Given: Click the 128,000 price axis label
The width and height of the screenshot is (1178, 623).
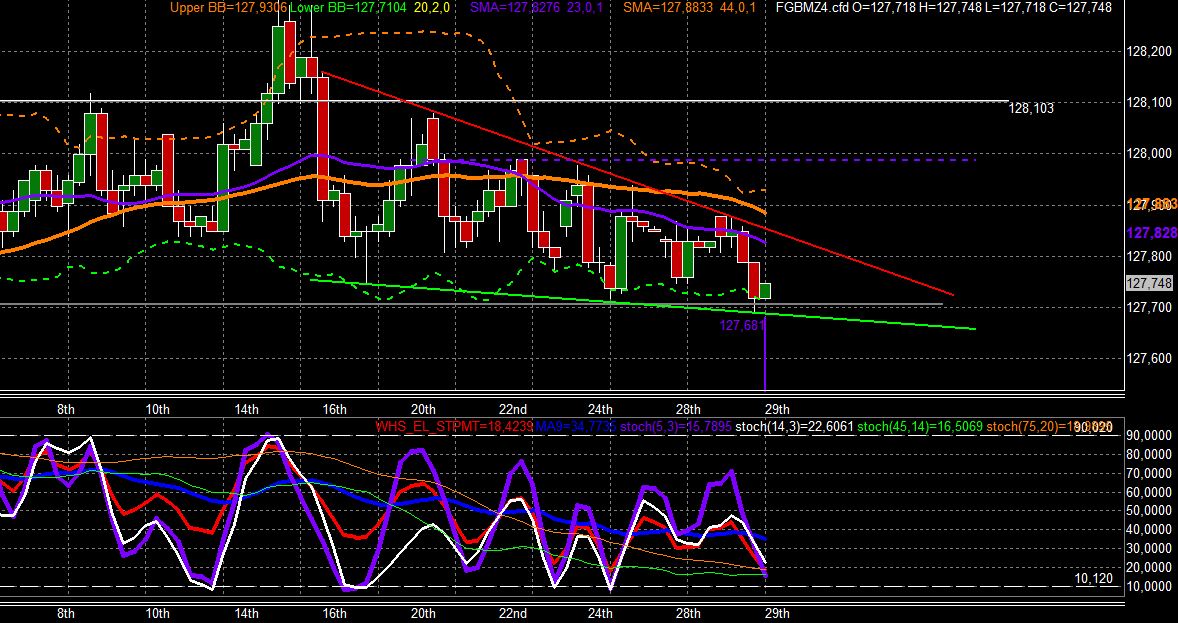Looking at the screenshot, I should [1149, 153].
